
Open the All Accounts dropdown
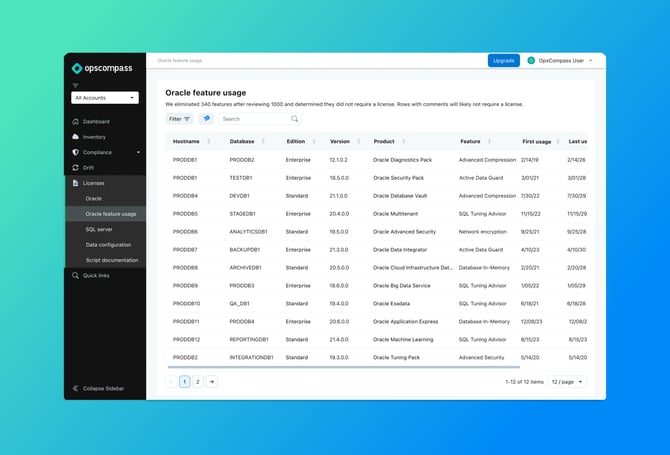pos(105,98)
